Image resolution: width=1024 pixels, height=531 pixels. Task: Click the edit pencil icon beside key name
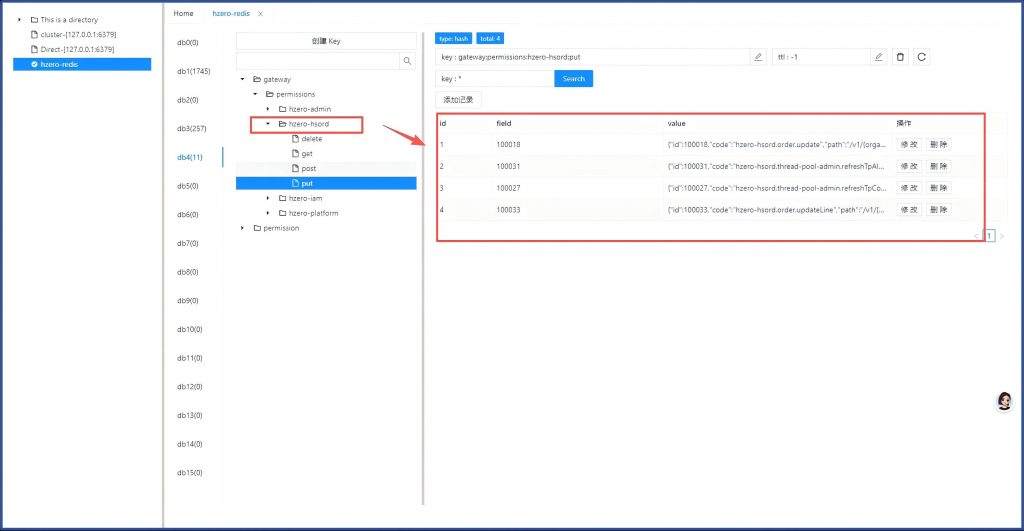point(758,57)
